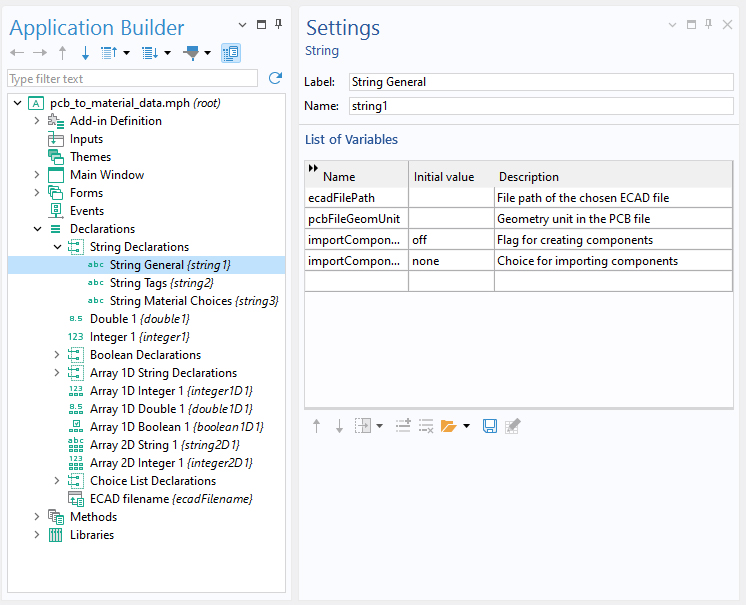This screenshot has height=605, width=746.
Task: Toggle pin on the Application Builder panel
Action: [x=278, y=25]
